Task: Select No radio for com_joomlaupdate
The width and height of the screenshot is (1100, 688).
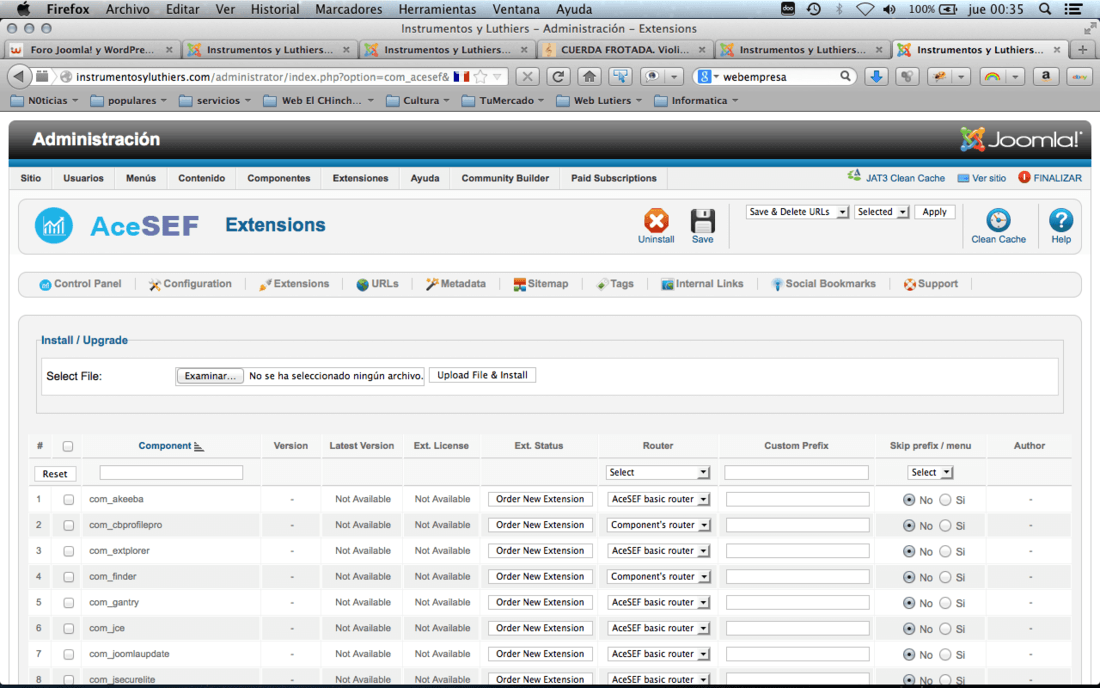Action: click(909, 654)
